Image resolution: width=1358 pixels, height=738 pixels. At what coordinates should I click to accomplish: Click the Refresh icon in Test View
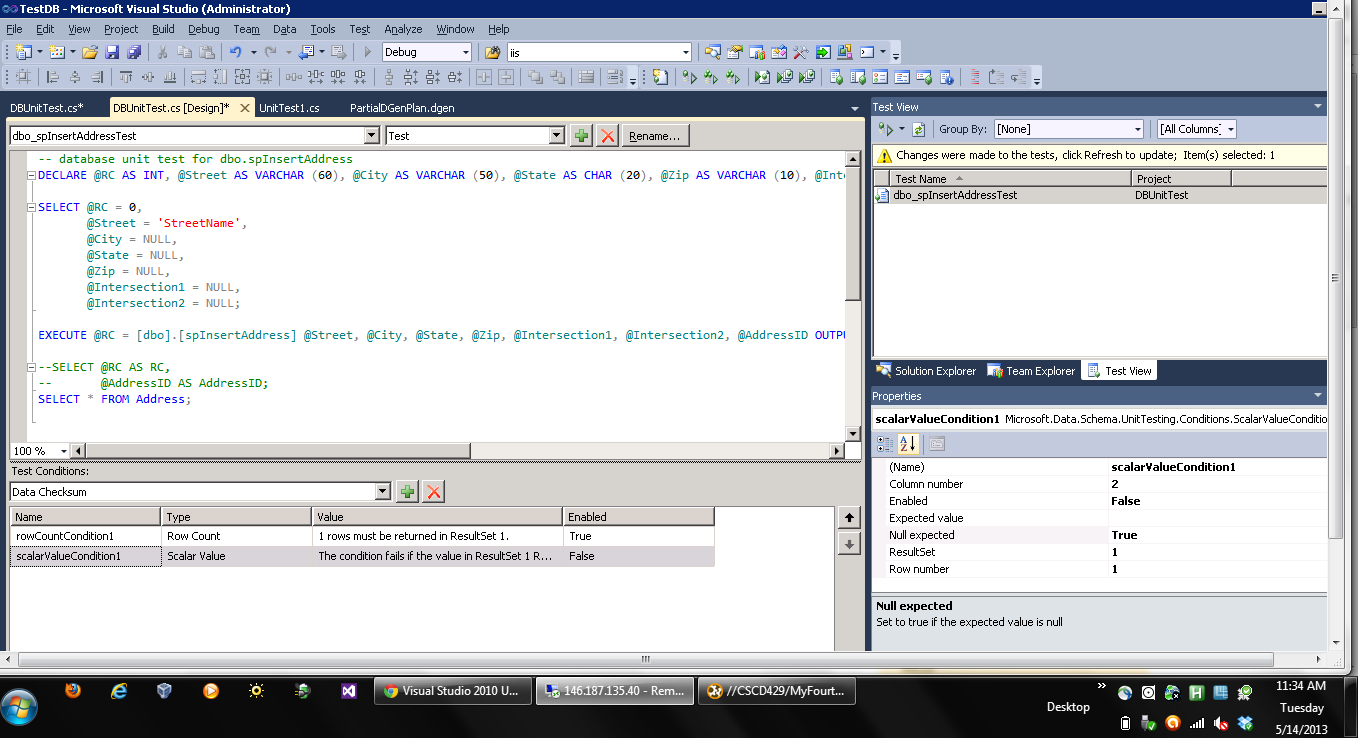919,129
